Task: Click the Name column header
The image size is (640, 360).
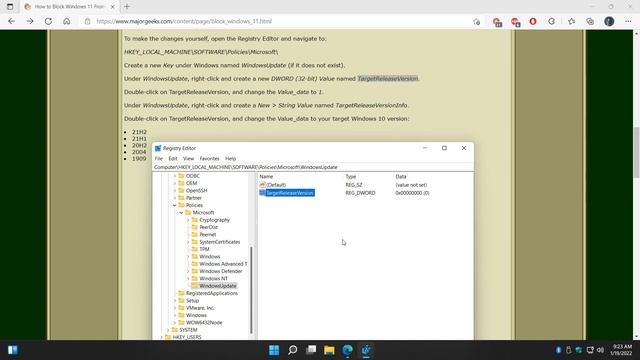Action: pos(266,176)
